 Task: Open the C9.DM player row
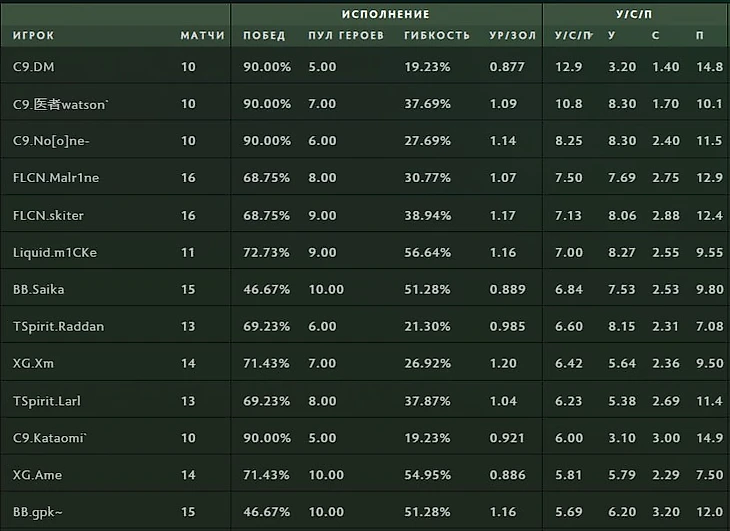pos(365,67)
